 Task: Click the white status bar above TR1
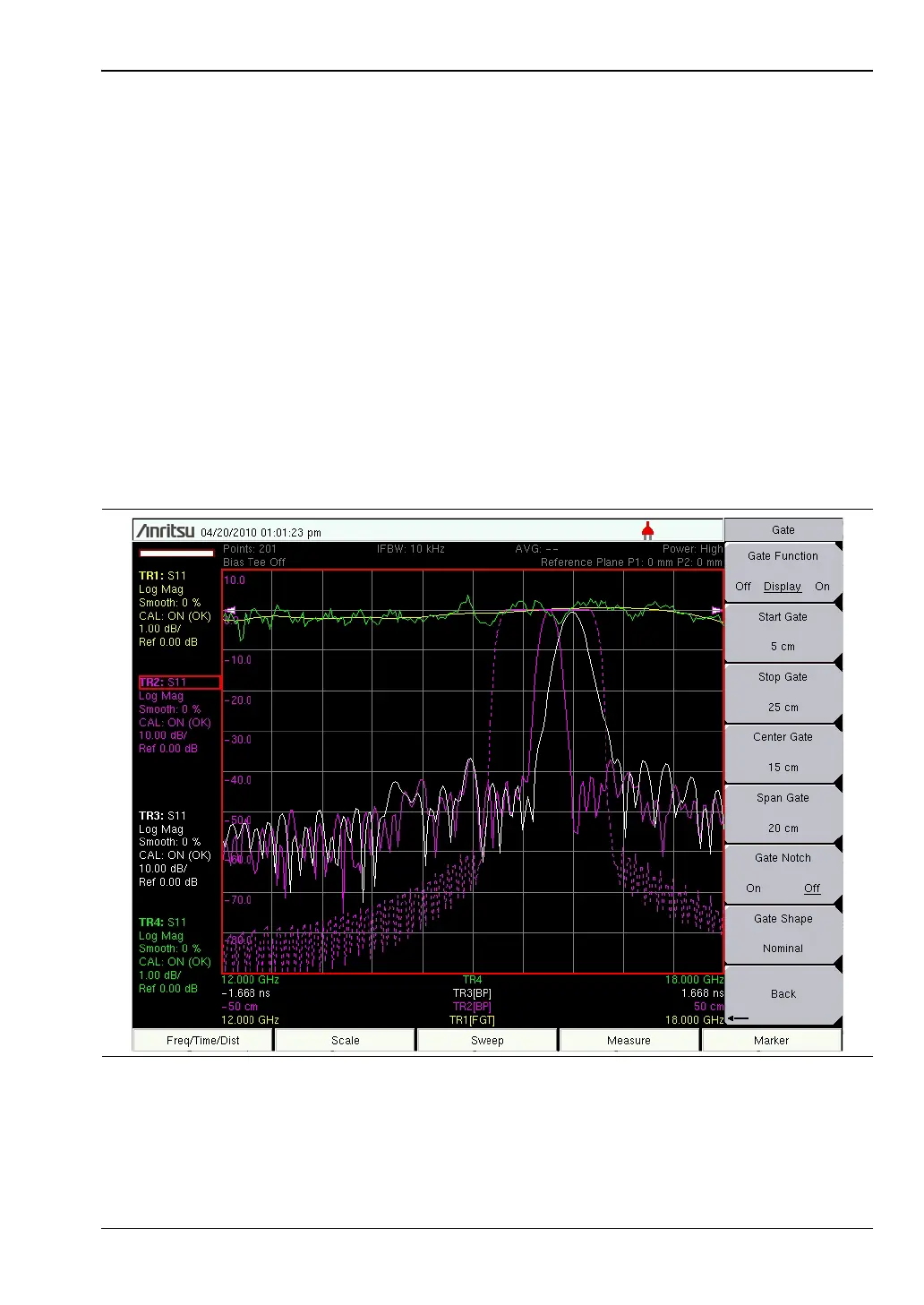pos(177,554)
